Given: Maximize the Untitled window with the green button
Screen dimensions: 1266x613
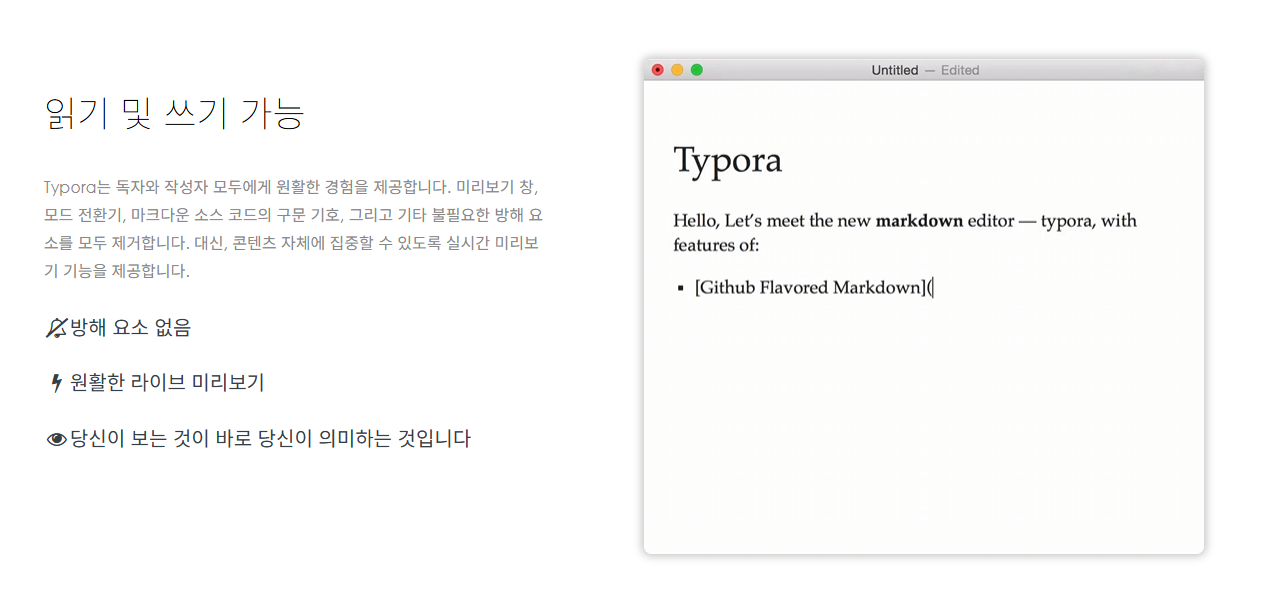Looking at the screenshot, I should (697, 70).
